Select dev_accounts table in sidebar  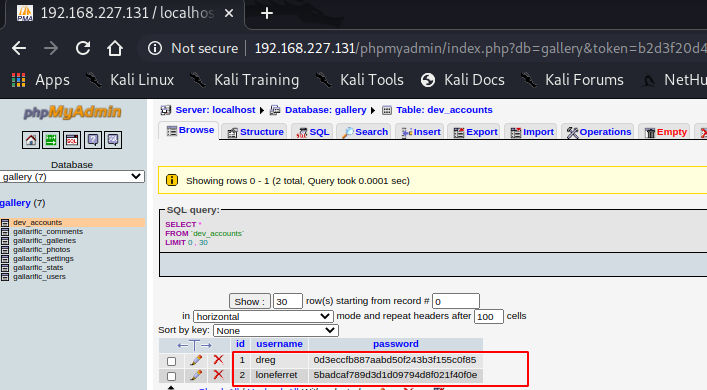37,223
